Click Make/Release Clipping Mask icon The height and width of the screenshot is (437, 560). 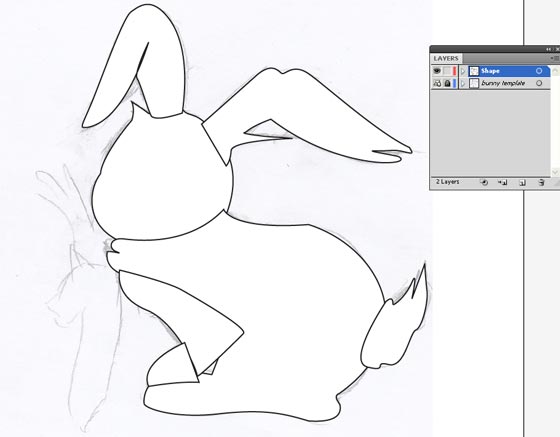coord(484,182)
